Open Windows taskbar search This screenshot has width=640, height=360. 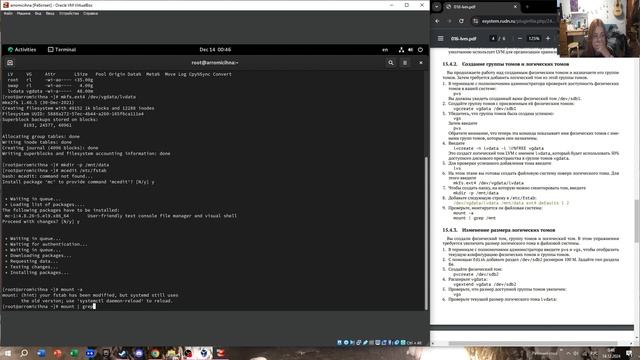[24, 353]
